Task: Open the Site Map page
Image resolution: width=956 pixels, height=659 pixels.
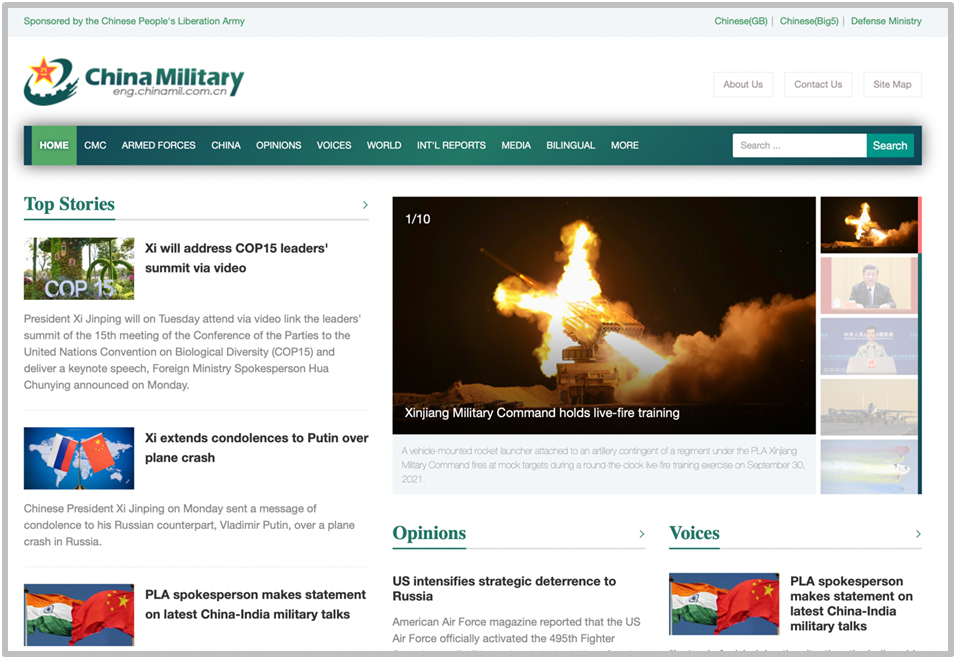Action: [x=893, y=85]
